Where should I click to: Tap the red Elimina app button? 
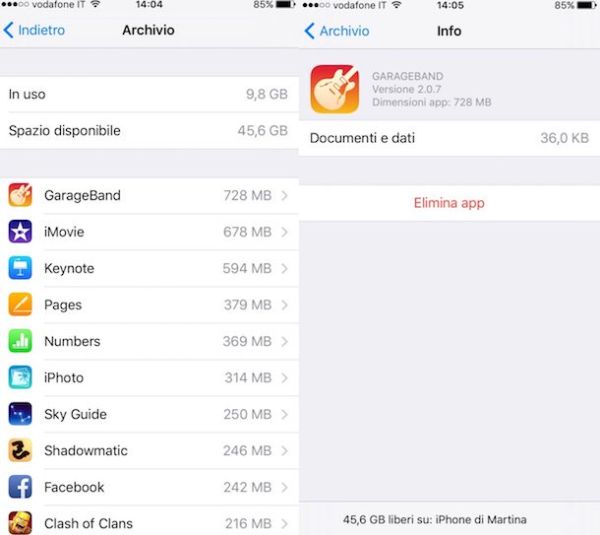(x=449, y=203)
